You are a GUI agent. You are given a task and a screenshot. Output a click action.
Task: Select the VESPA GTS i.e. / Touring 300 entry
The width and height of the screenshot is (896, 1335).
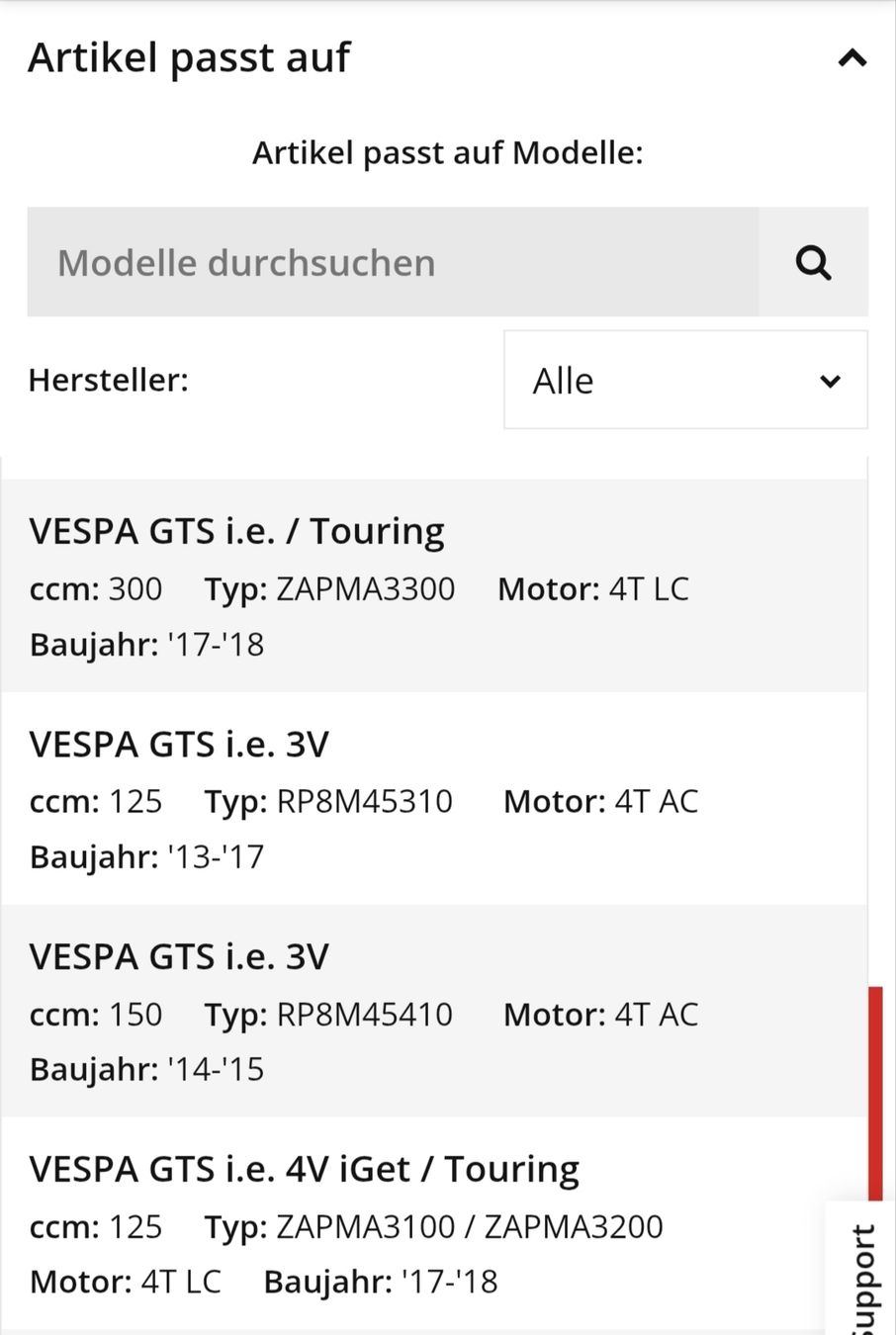(433, 585)
